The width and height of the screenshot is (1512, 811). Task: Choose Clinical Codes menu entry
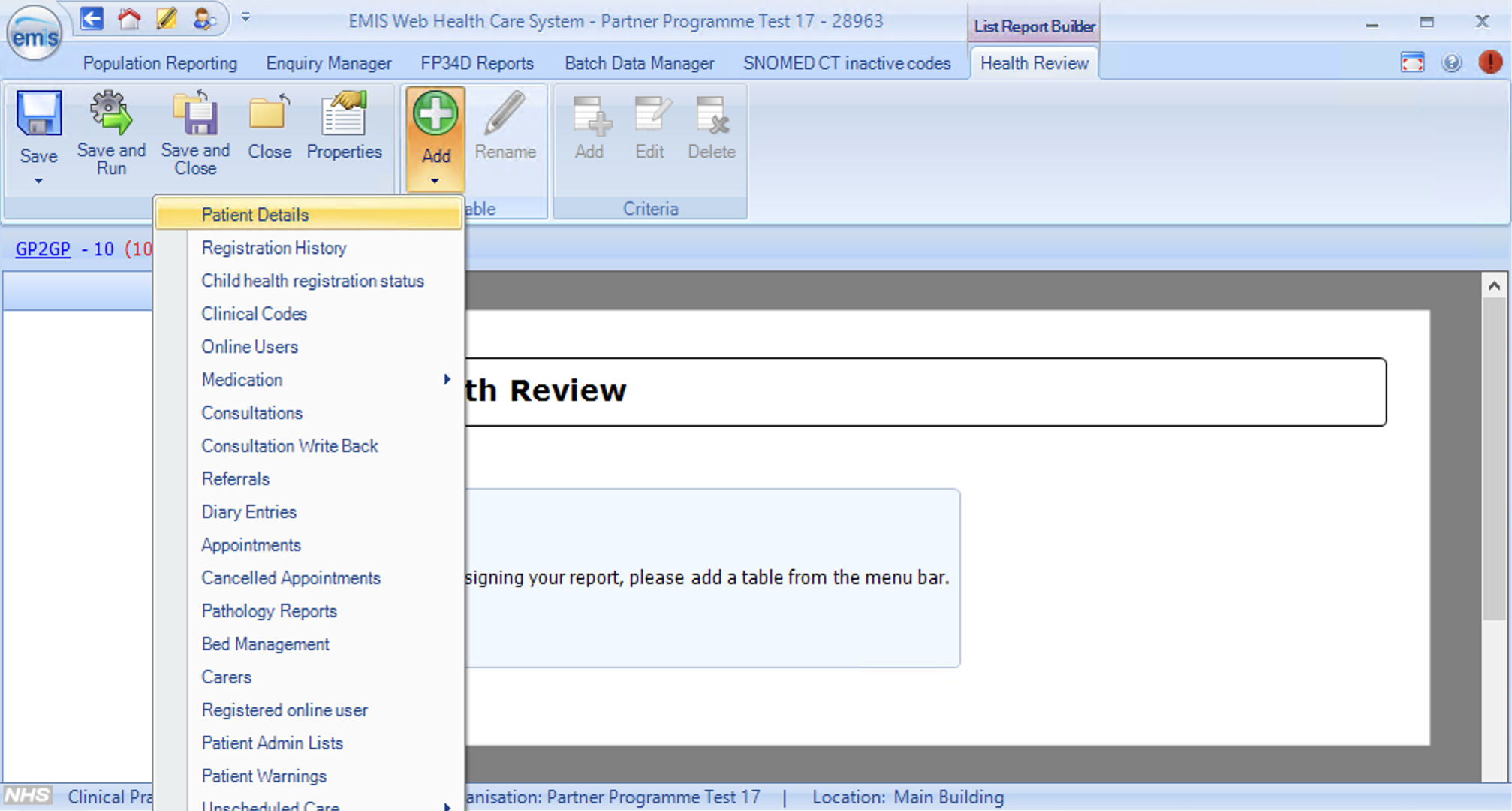pos(254,314)
